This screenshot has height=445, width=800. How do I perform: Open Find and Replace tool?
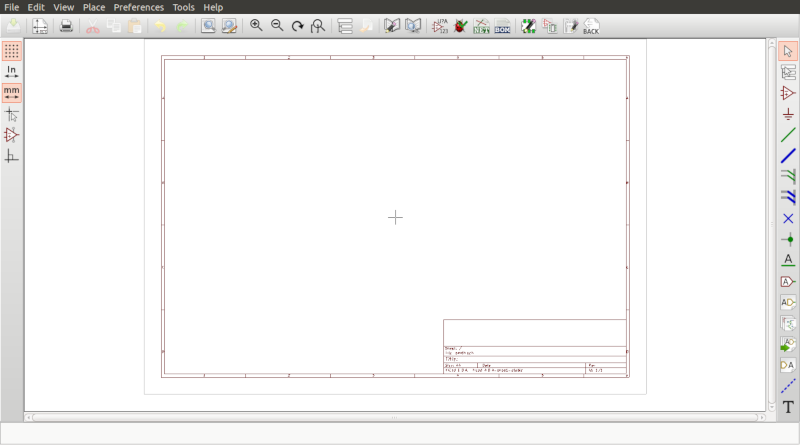click(x=229, y=26)
